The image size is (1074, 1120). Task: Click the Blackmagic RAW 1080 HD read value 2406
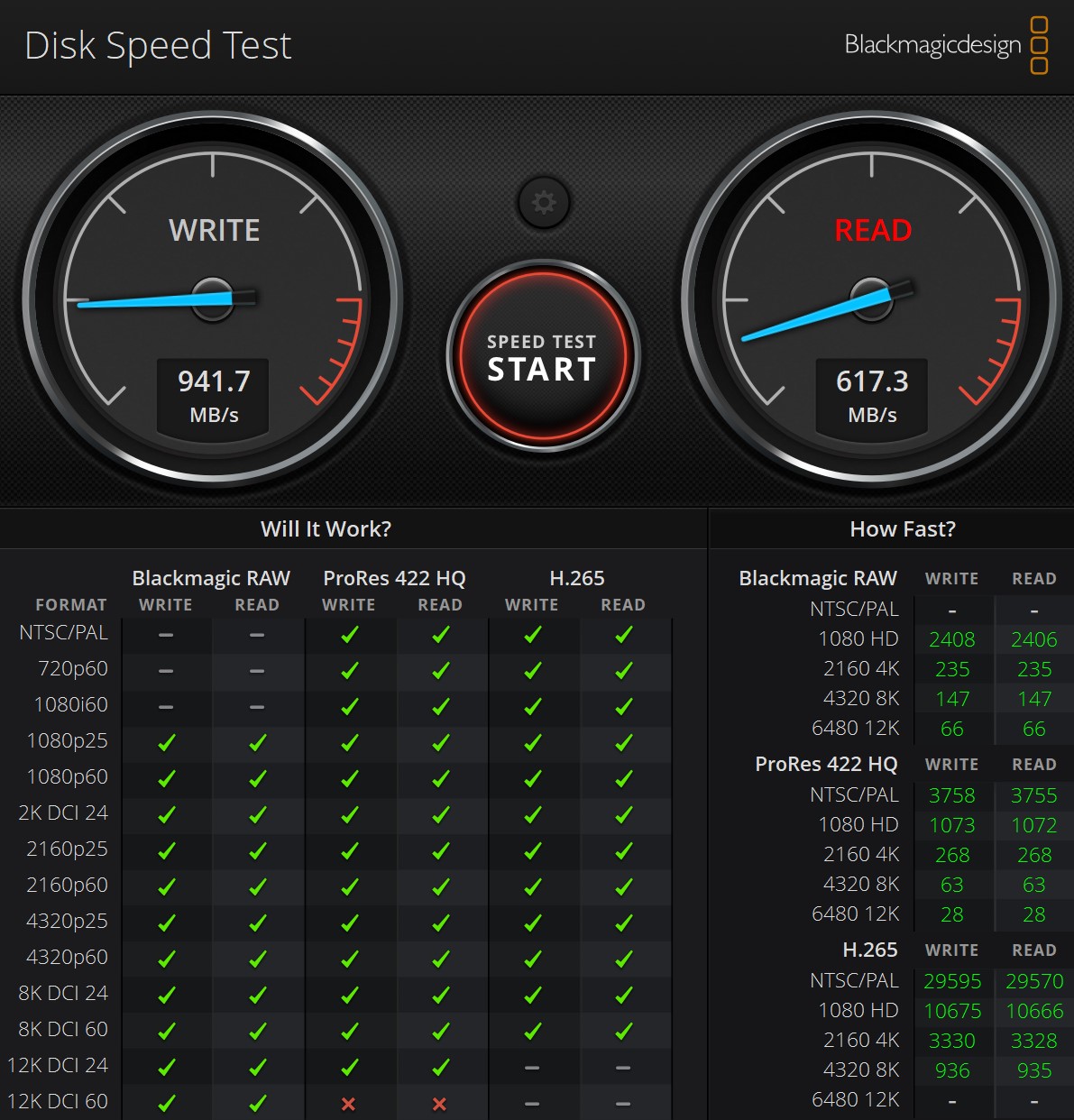coord(1033,639)
